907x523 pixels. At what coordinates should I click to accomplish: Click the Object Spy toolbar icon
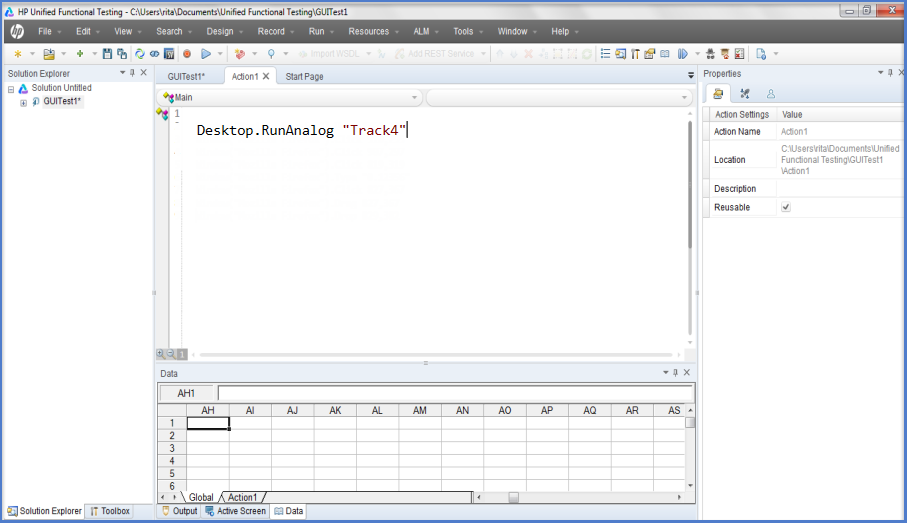click(710, 54)
